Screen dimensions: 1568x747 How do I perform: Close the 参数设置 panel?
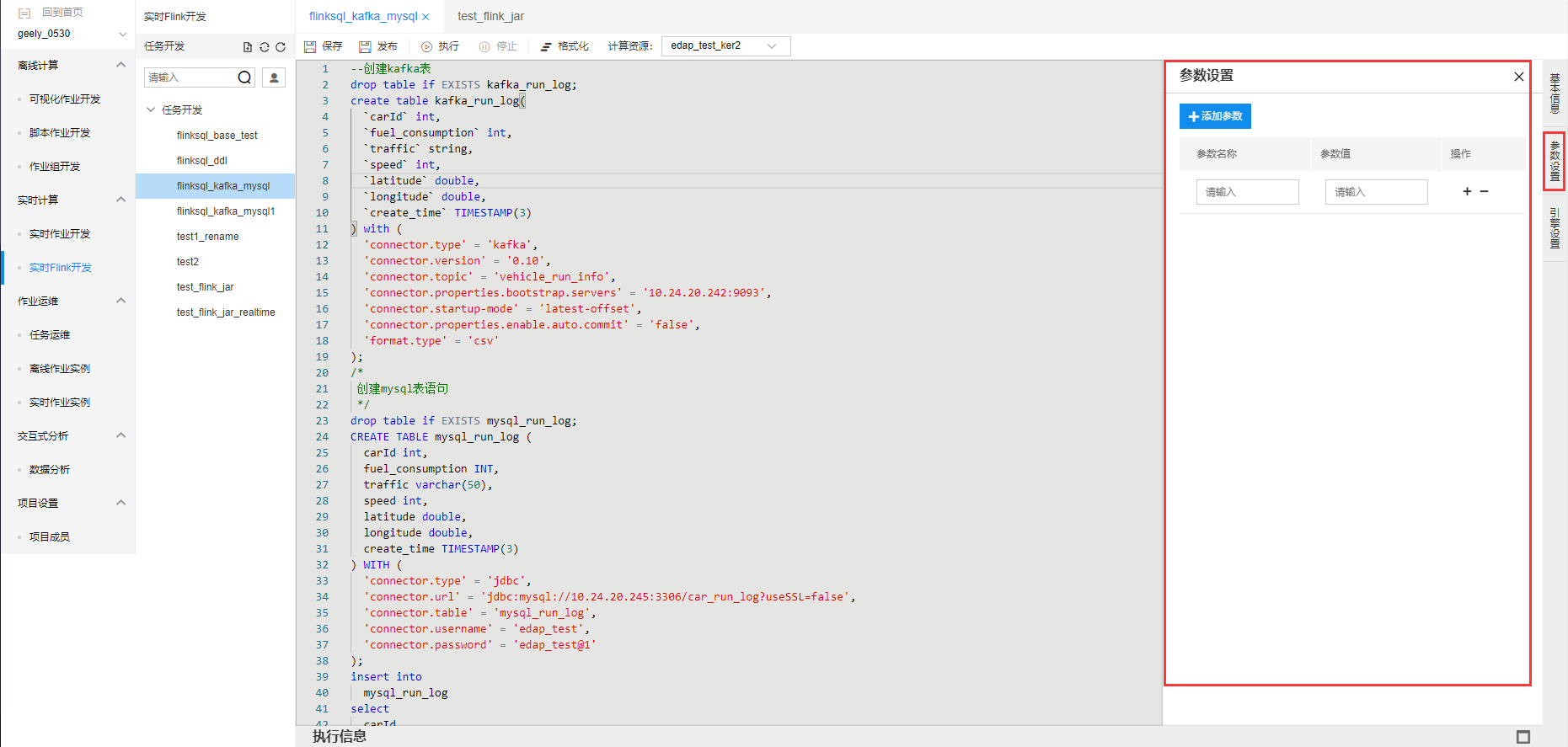click(1518, 77)
